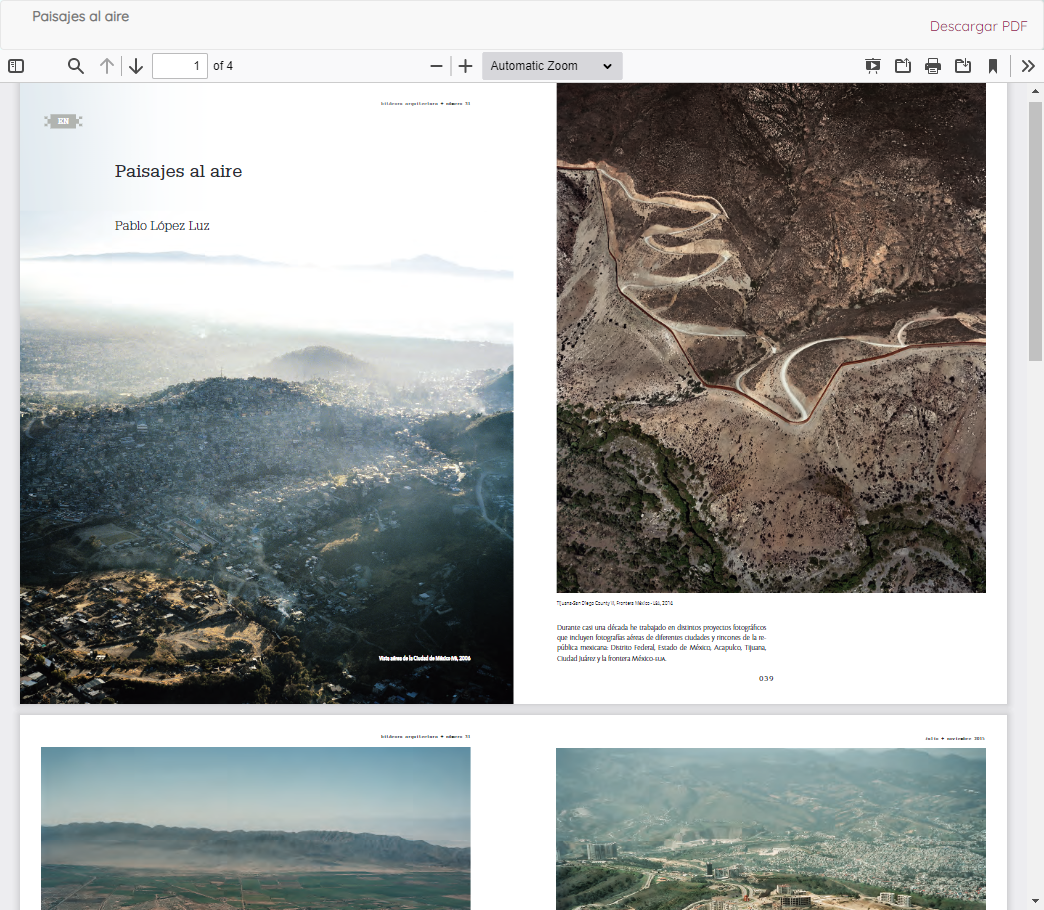This screenshot has height=910, width=1044.
Task: Print the PDF document
Action: (x=933, y=66)
